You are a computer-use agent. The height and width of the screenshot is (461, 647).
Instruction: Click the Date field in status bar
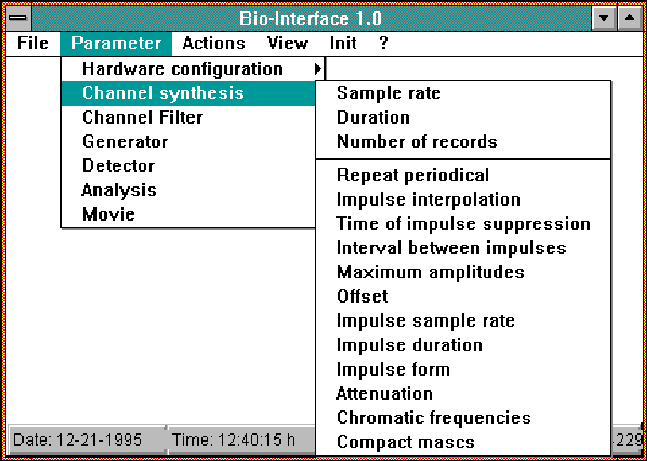pos(79,439)
